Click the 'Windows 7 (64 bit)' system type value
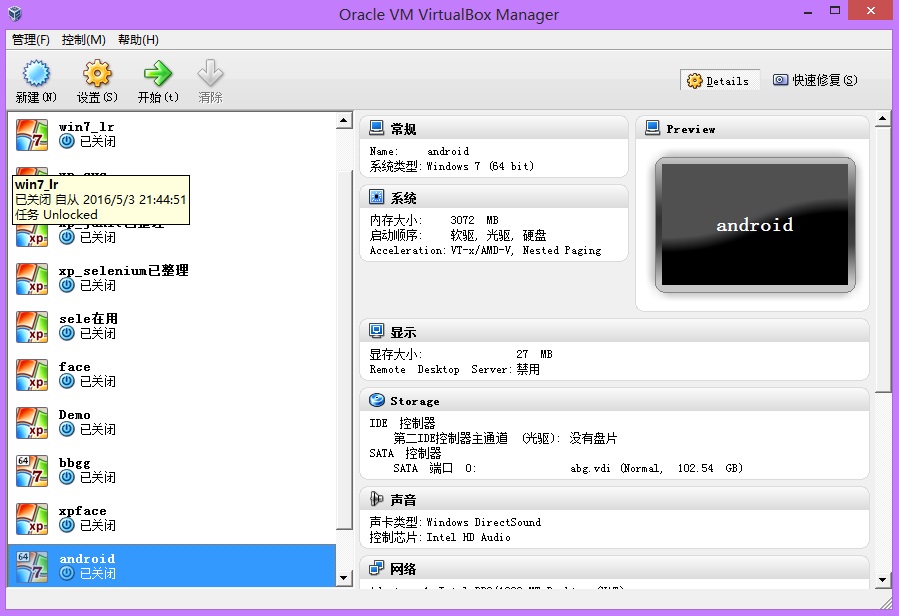 tap(480, 166)
